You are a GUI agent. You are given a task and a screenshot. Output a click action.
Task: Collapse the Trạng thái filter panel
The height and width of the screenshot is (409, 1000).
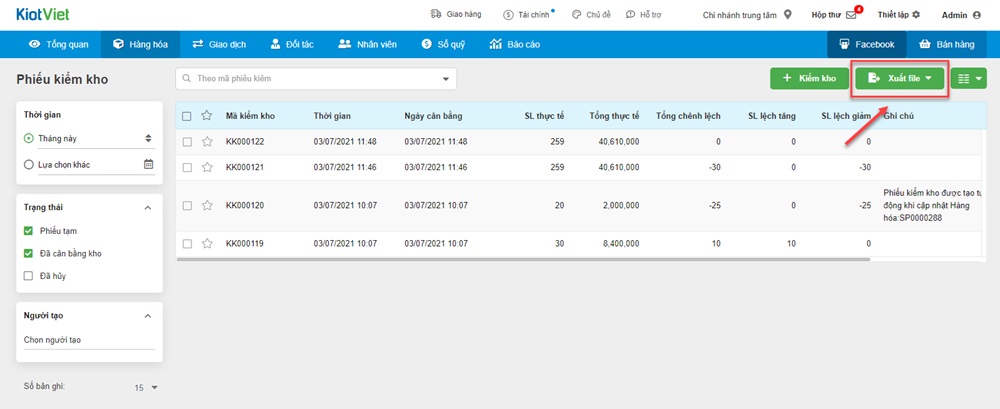coord(149,207)
